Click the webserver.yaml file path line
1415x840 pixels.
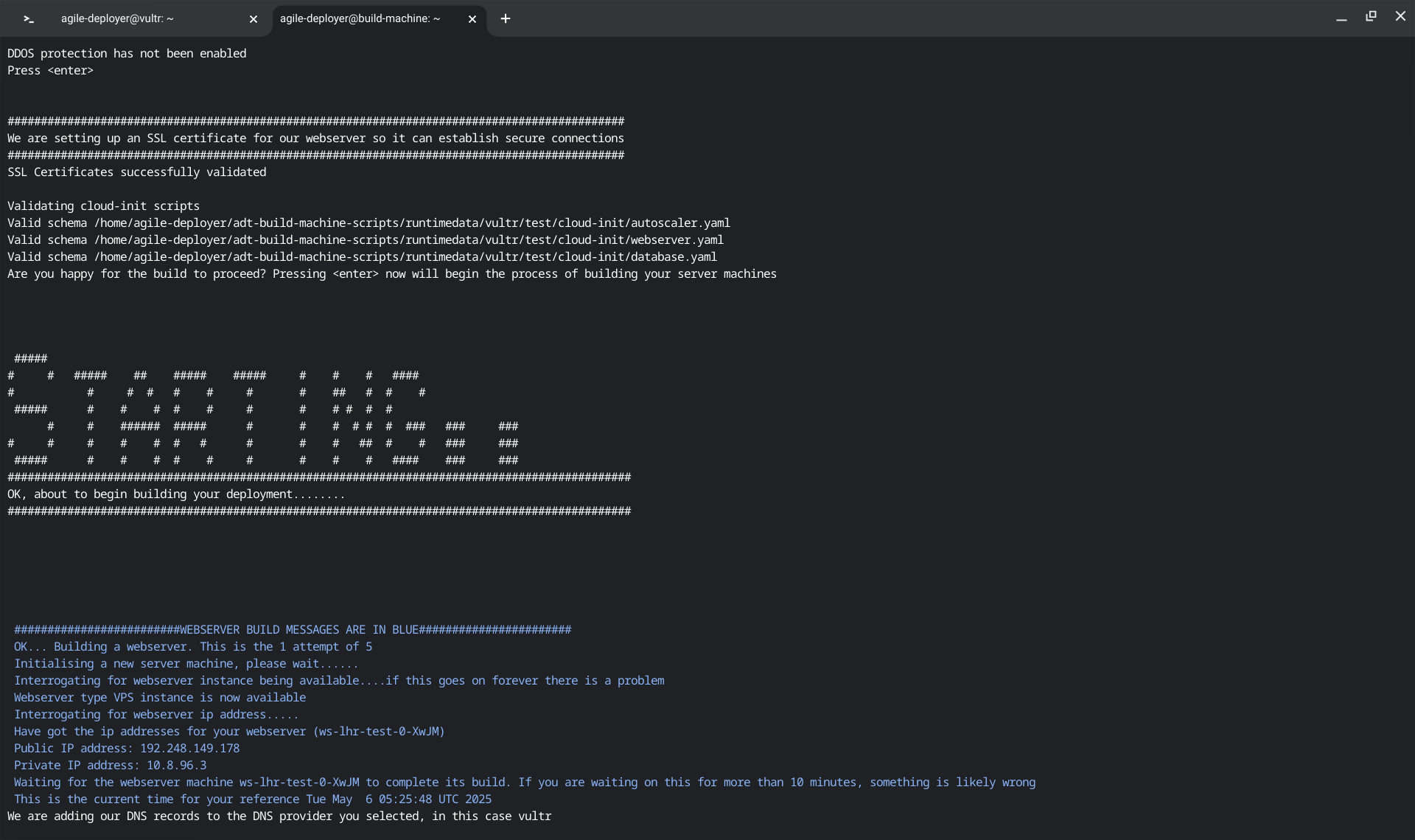[408, 240]
